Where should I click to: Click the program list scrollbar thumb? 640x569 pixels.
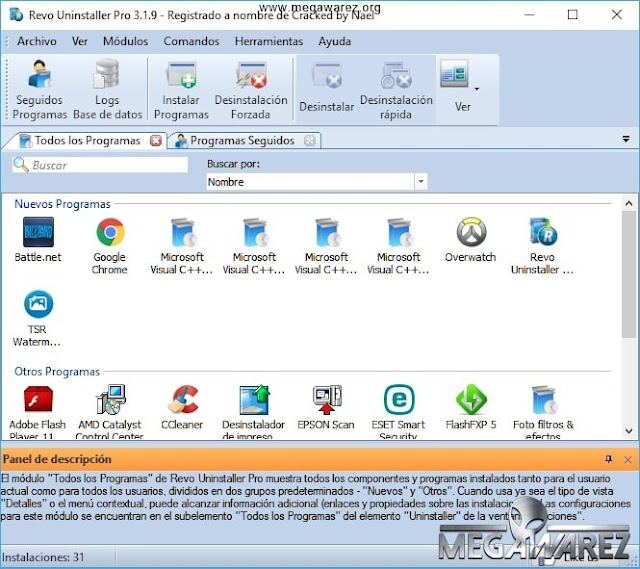(629, 274)
